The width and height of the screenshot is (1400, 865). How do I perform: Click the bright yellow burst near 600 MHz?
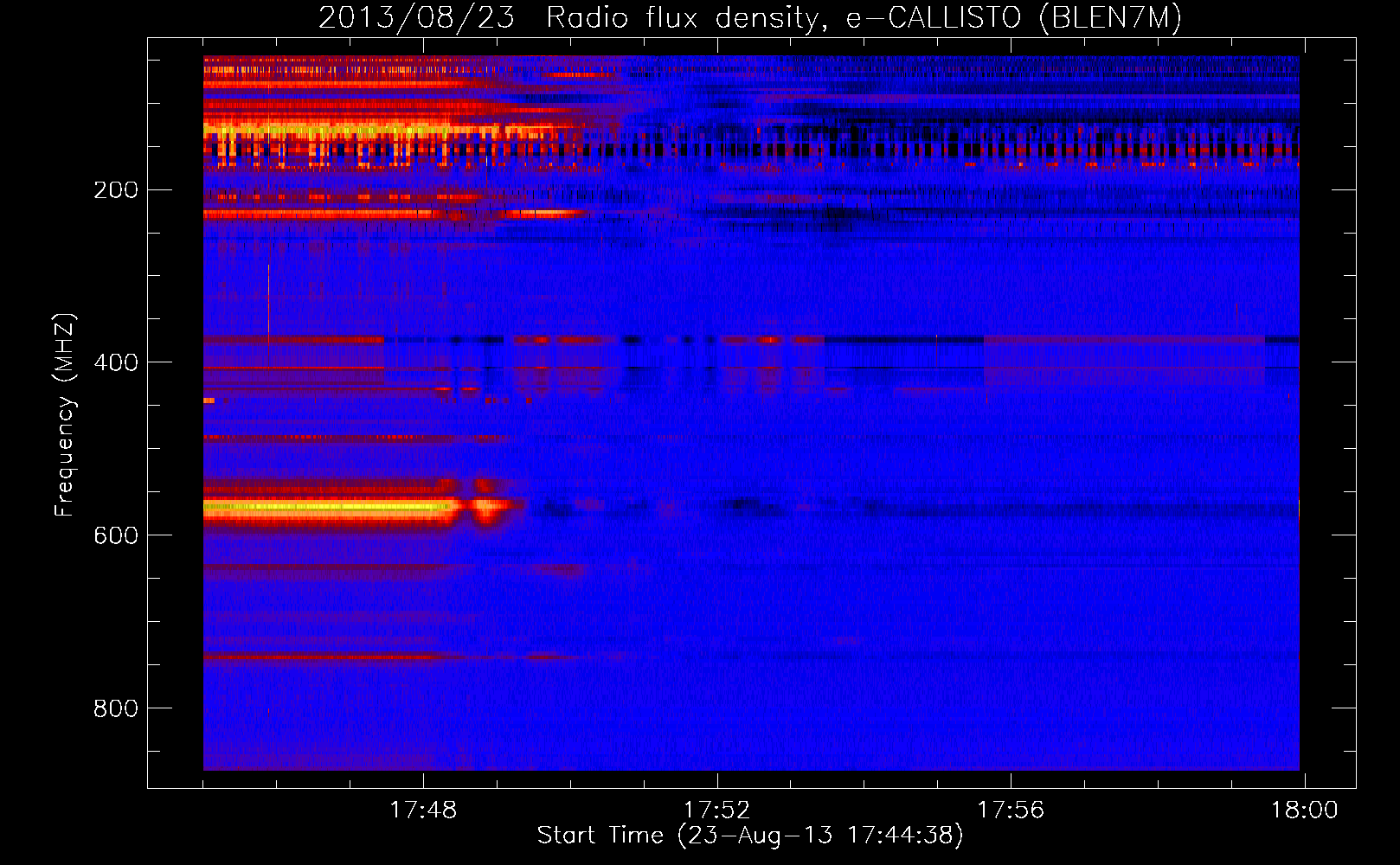click(x=331, y=507)
